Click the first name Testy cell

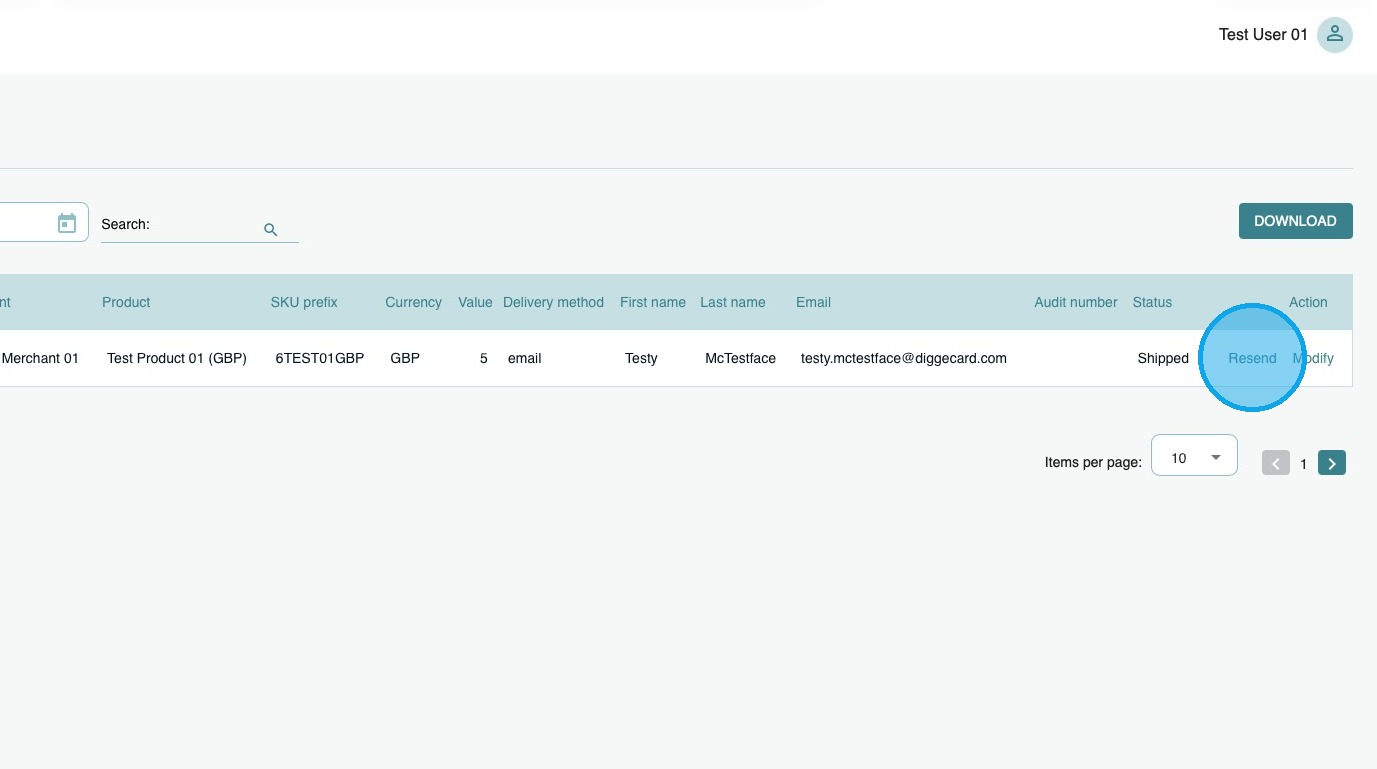click(641, 358)
